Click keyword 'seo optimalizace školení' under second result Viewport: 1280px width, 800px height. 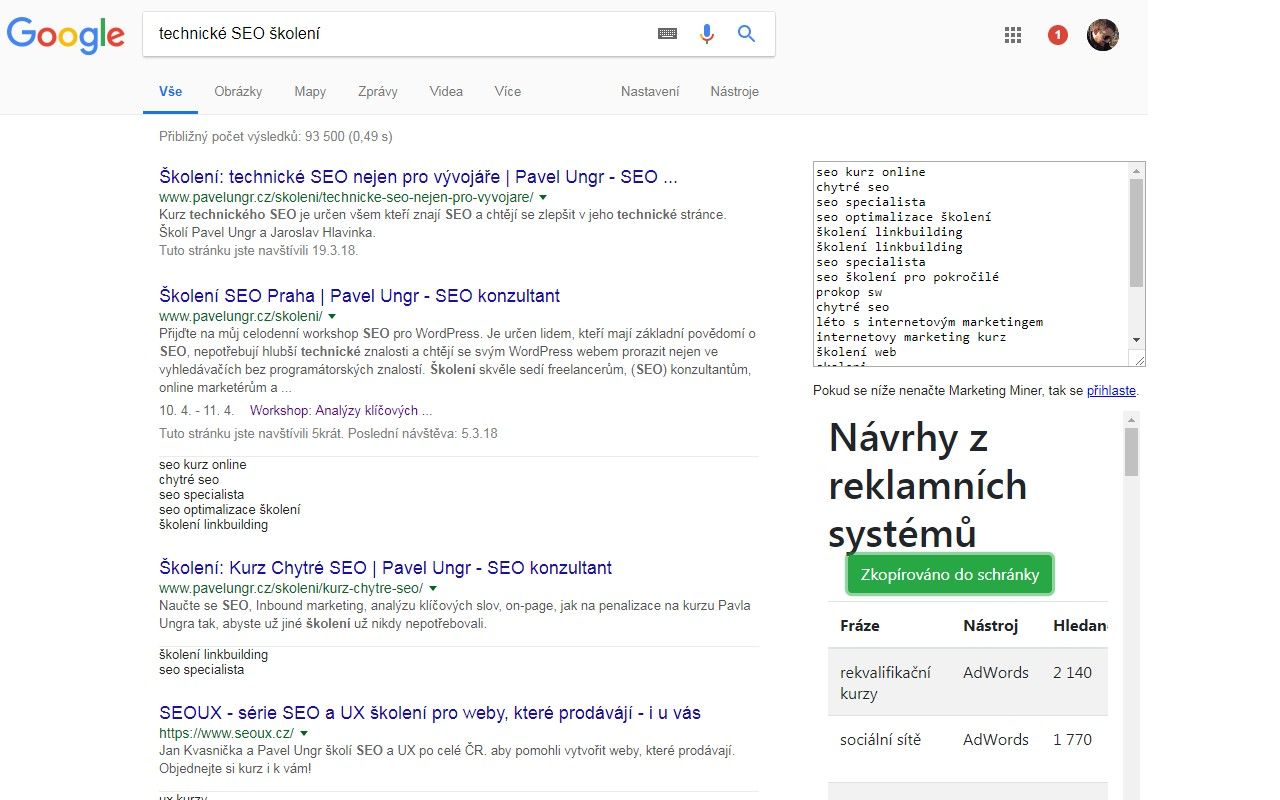(229, 510)
